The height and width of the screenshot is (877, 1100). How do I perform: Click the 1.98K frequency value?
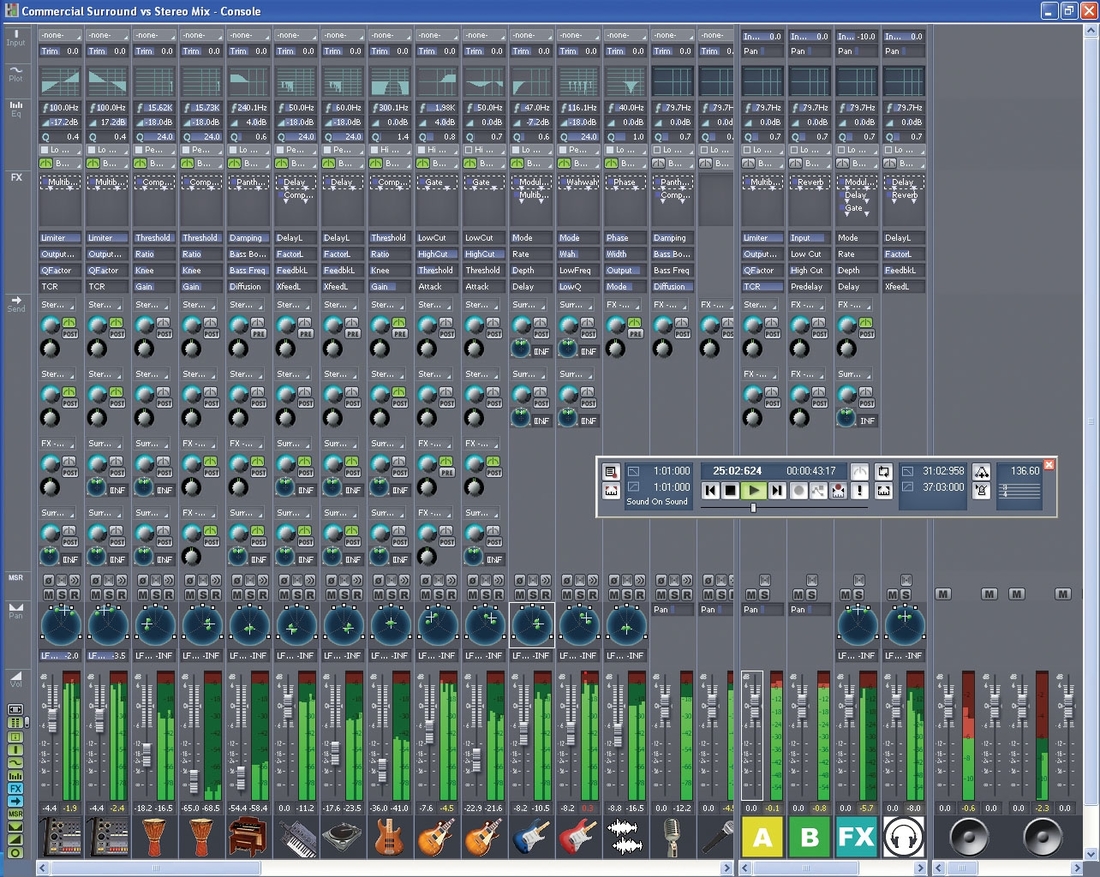coord(438,107)
